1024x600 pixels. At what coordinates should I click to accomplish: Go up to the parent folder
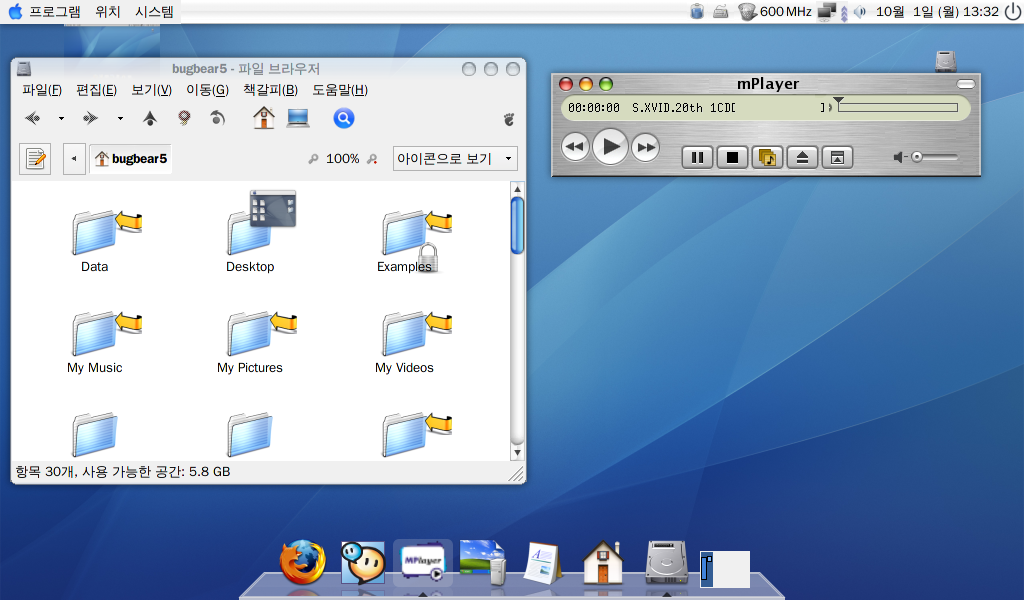click(x=150, y=118)
